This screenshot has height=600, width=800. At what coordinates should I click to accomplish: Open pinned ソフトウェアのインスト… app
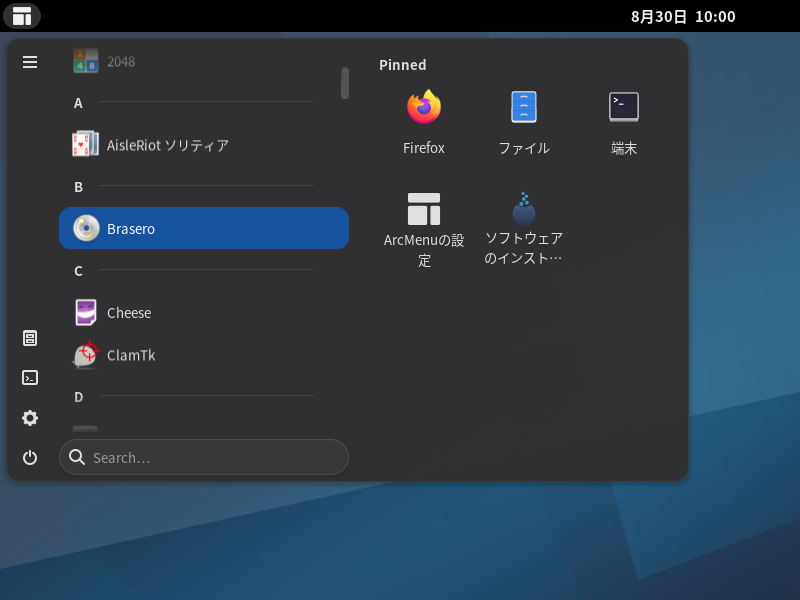point(523,229)
